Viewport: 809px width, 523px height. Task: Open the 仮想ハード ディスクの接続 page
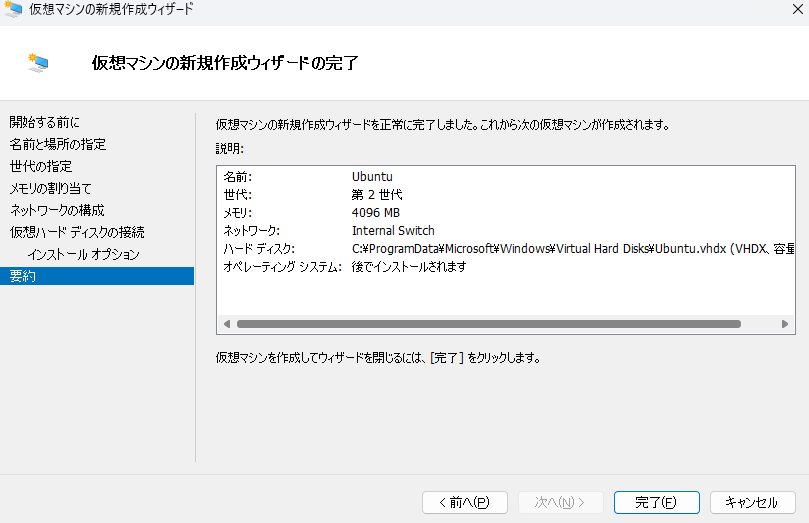tap(77, 232)
